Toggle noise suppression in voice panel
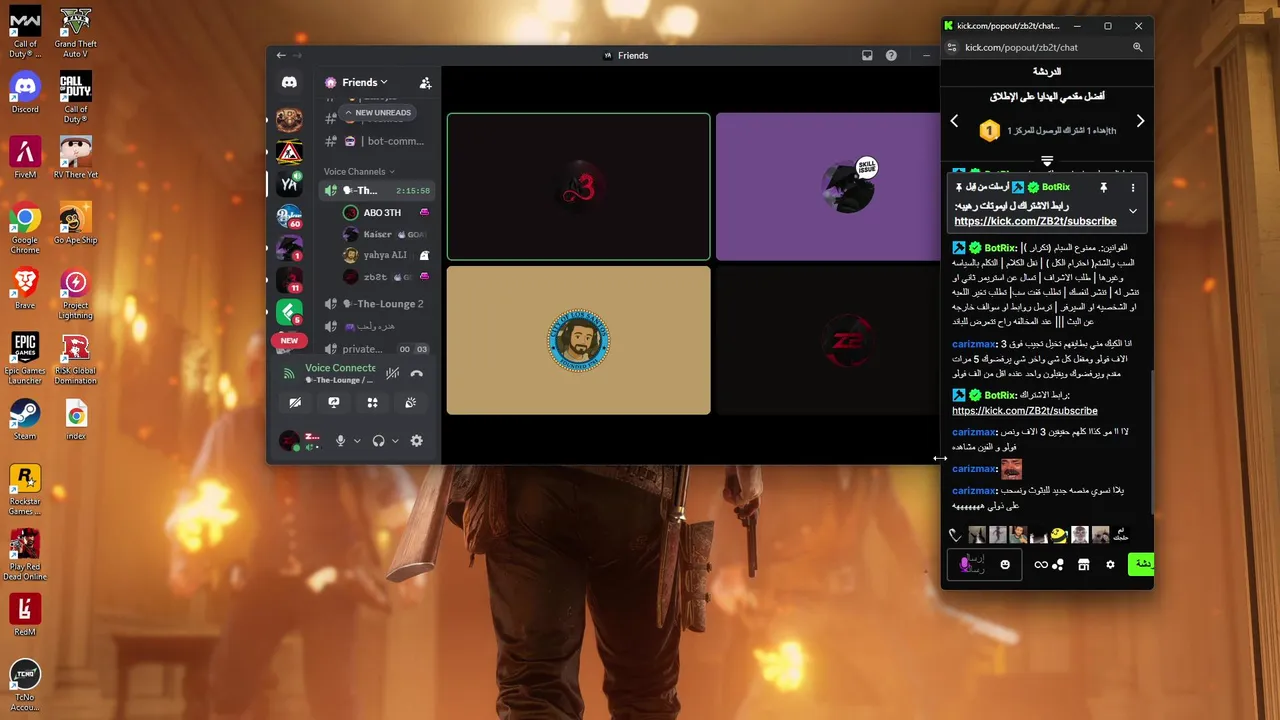 pyautogui.click(x=393, y=374)
